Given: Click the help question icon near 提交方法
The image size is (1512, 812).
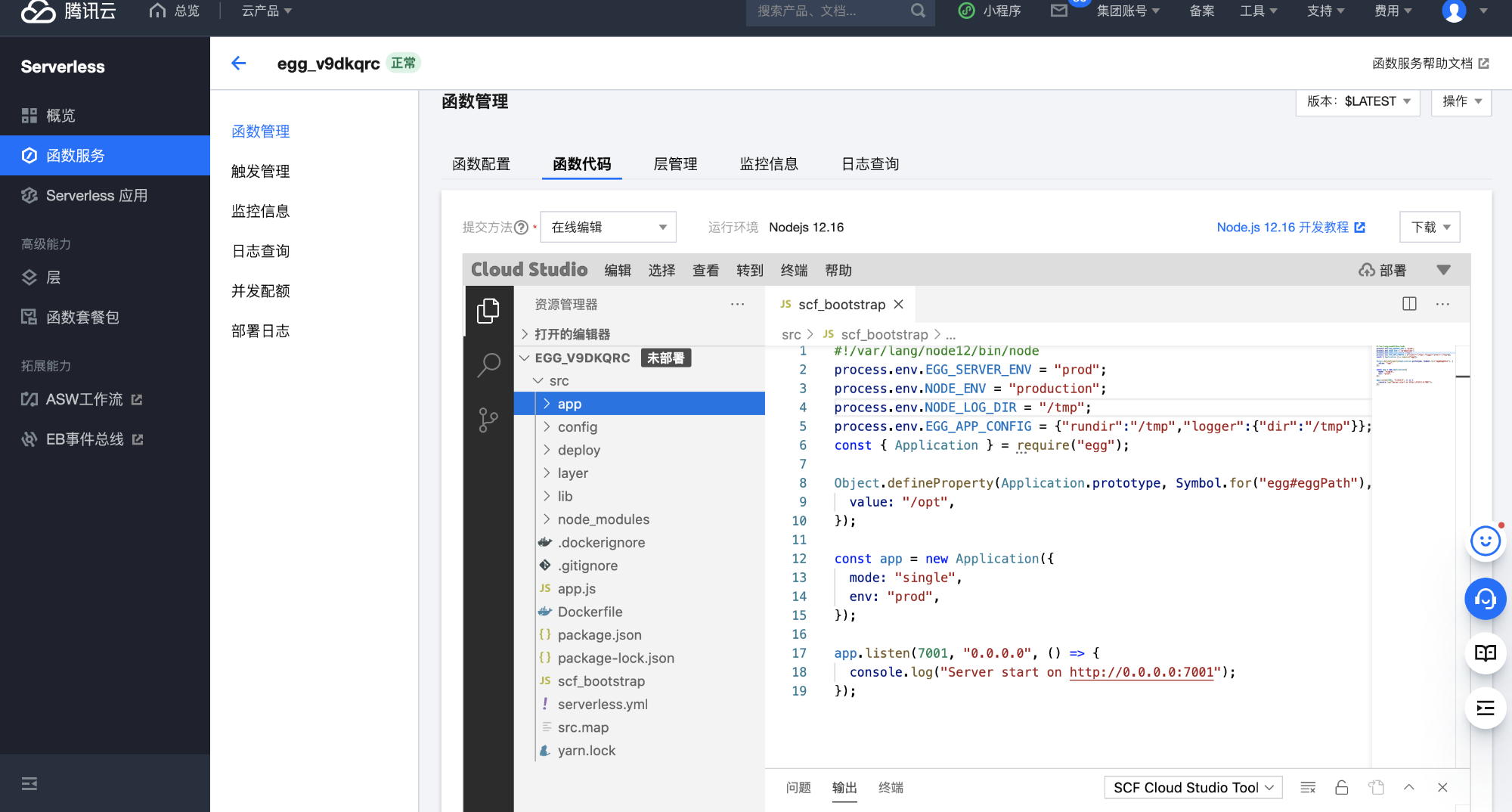Looking at the screenshot, I should click(521, 227).
